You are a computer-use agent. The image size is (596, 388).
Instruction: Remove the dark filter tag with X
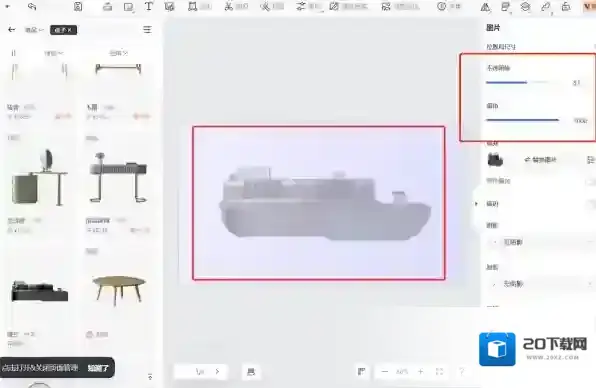[x=63, y=30]
